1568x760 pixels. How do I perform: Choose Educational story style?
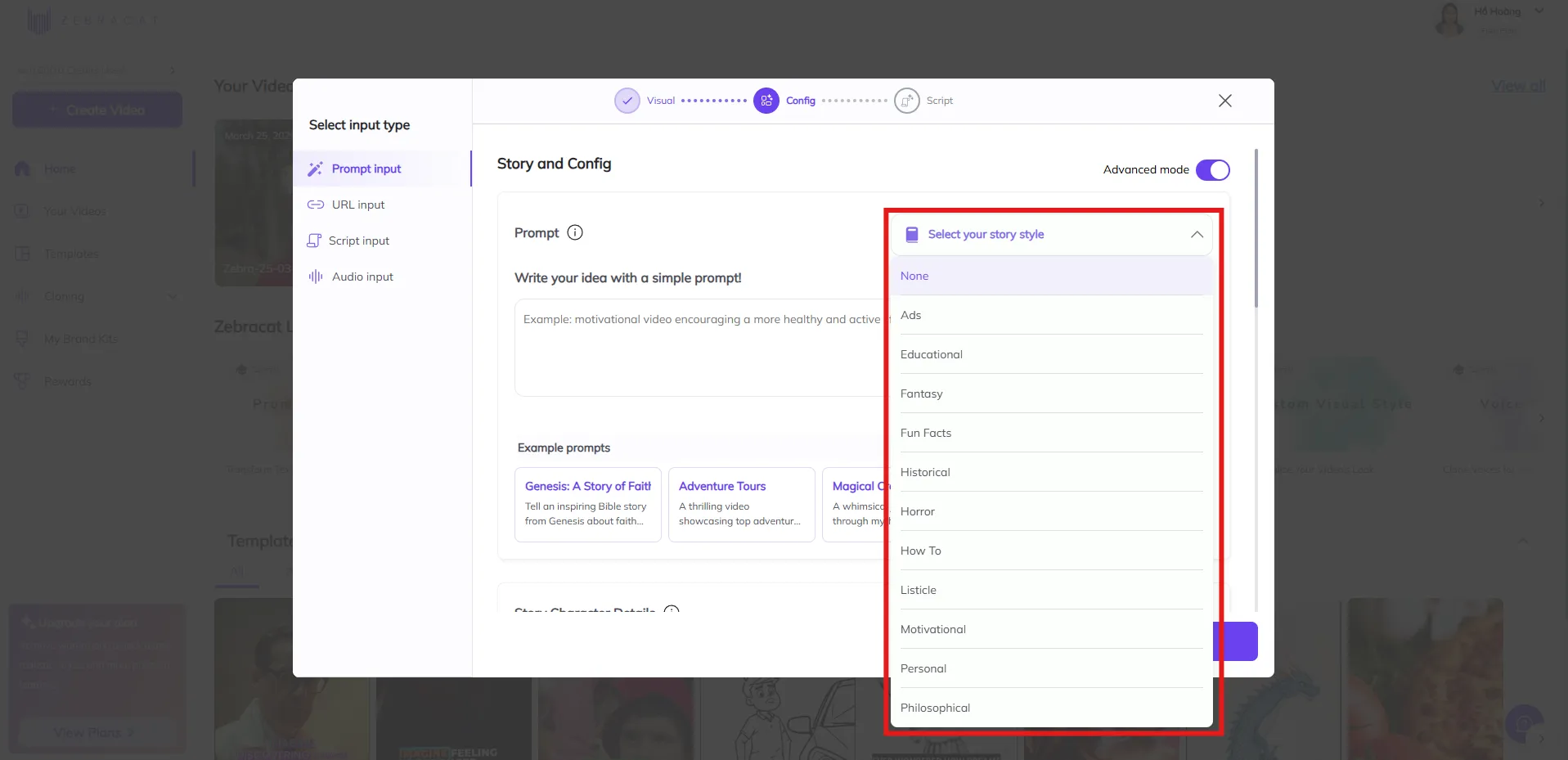pos(1052,354)
